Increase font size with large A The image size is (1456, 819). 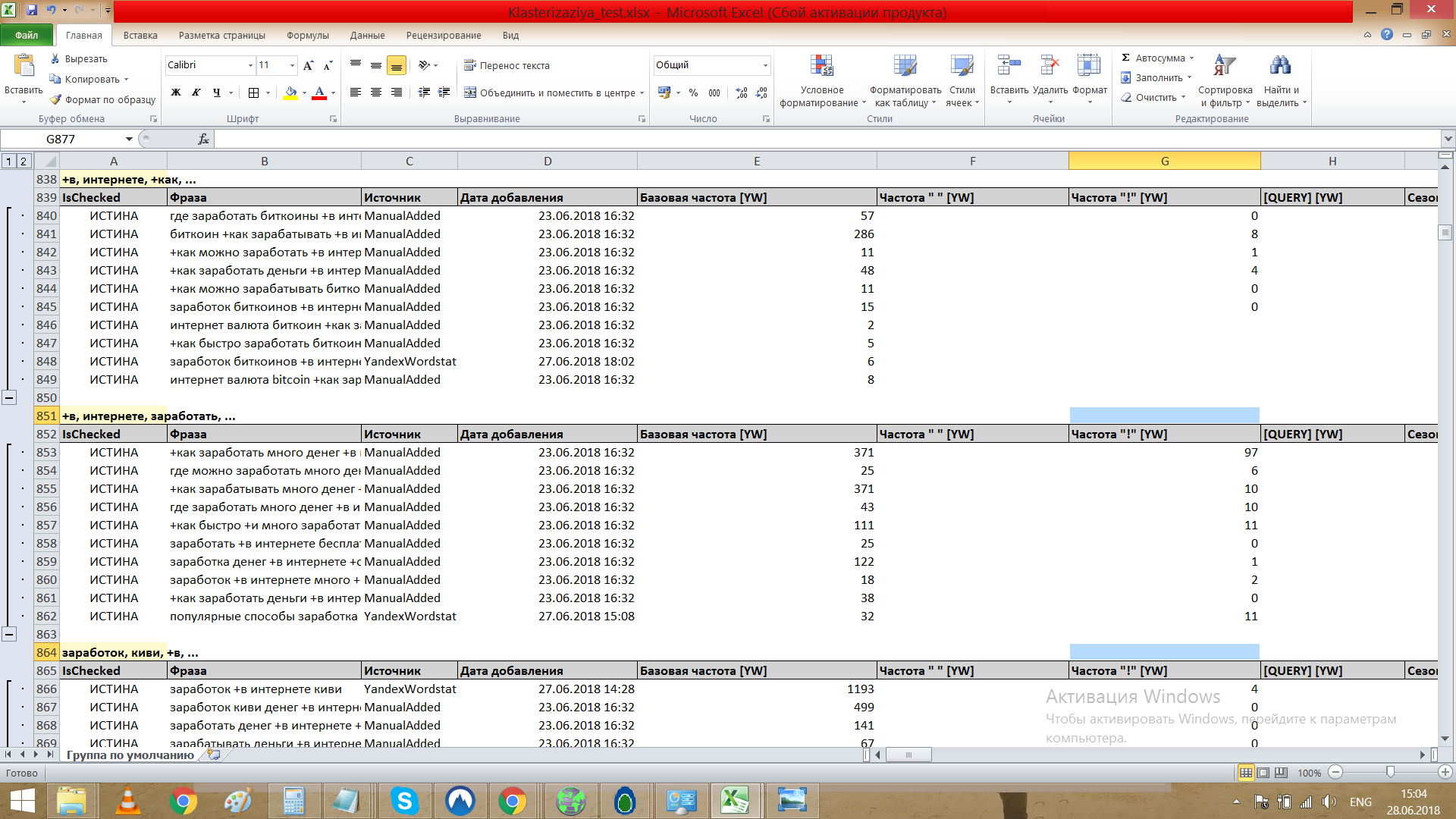pos(308,65)
